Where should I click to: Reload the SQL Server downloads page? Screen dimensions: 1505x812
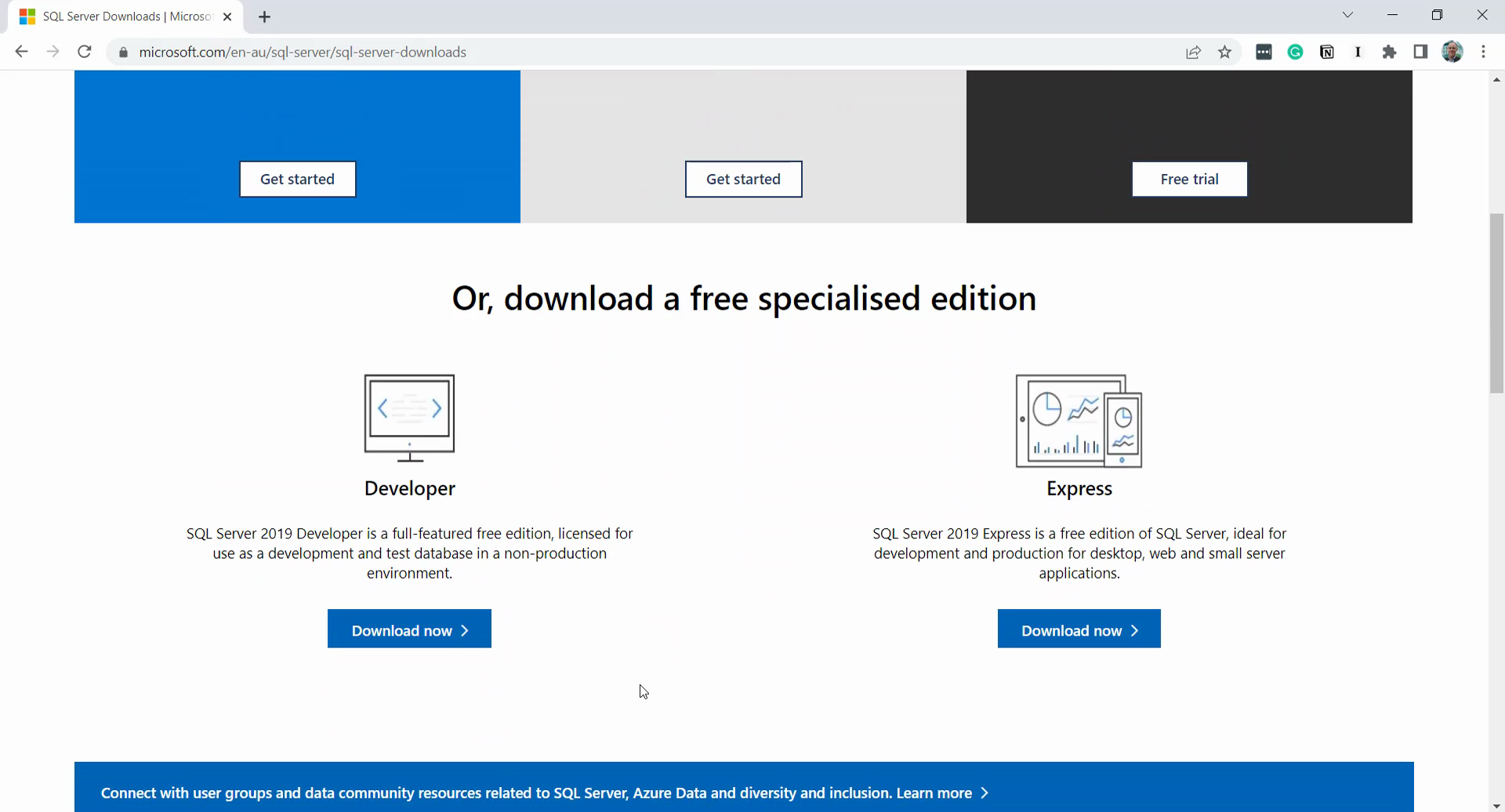pos(85,52)
